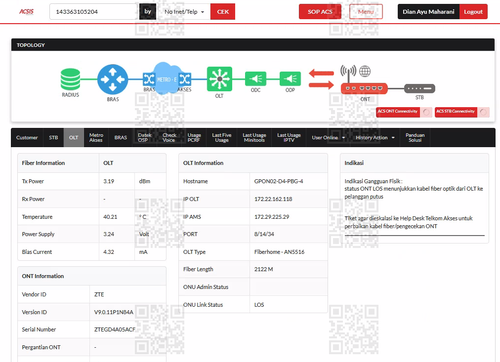Open the Datek OSP tab
The height and width of the screenshot is (362, 500).
(x=145, y=138)
